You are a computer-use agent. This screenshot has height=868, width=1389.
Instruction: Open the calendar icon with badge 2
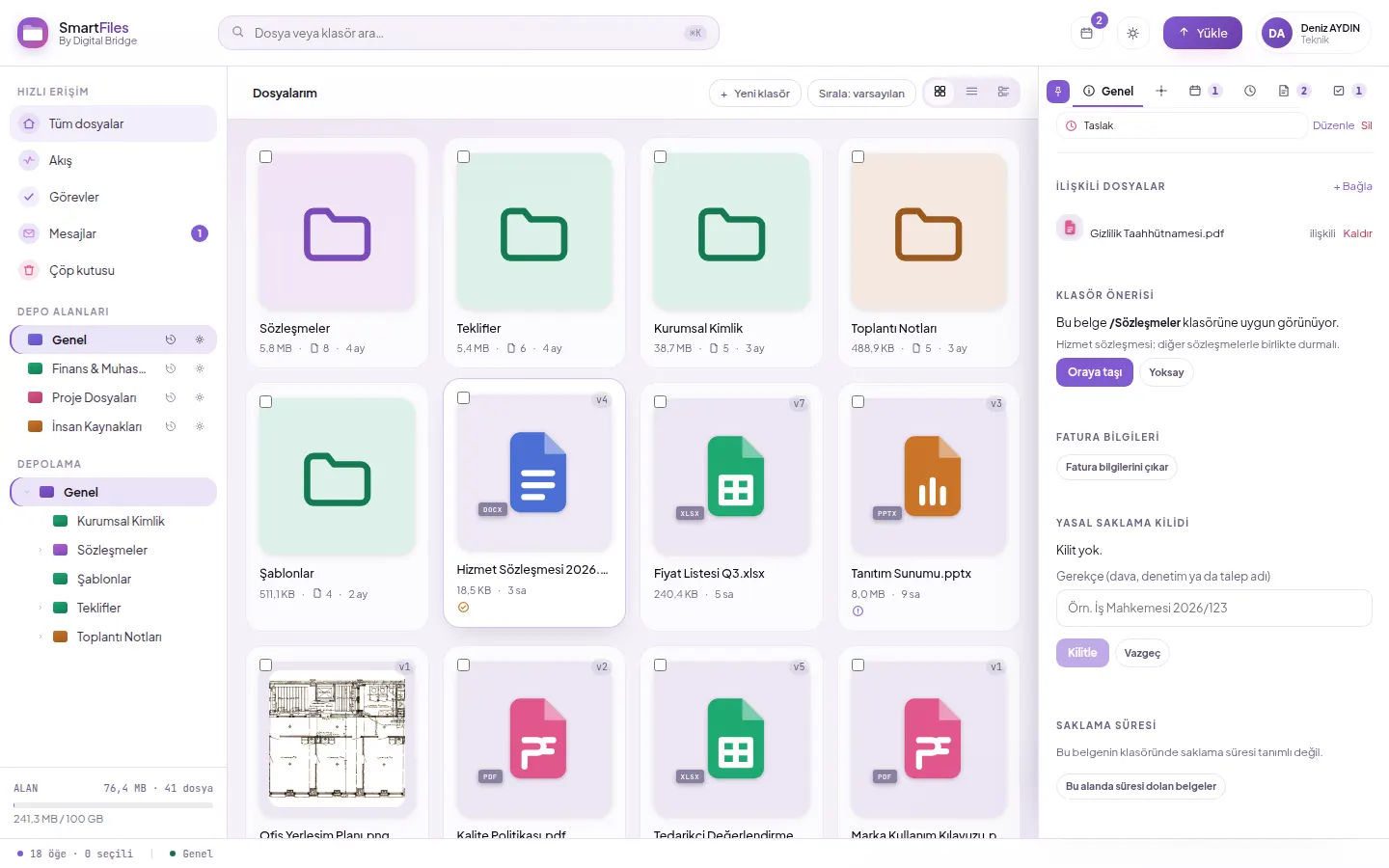click(1086, 33)
